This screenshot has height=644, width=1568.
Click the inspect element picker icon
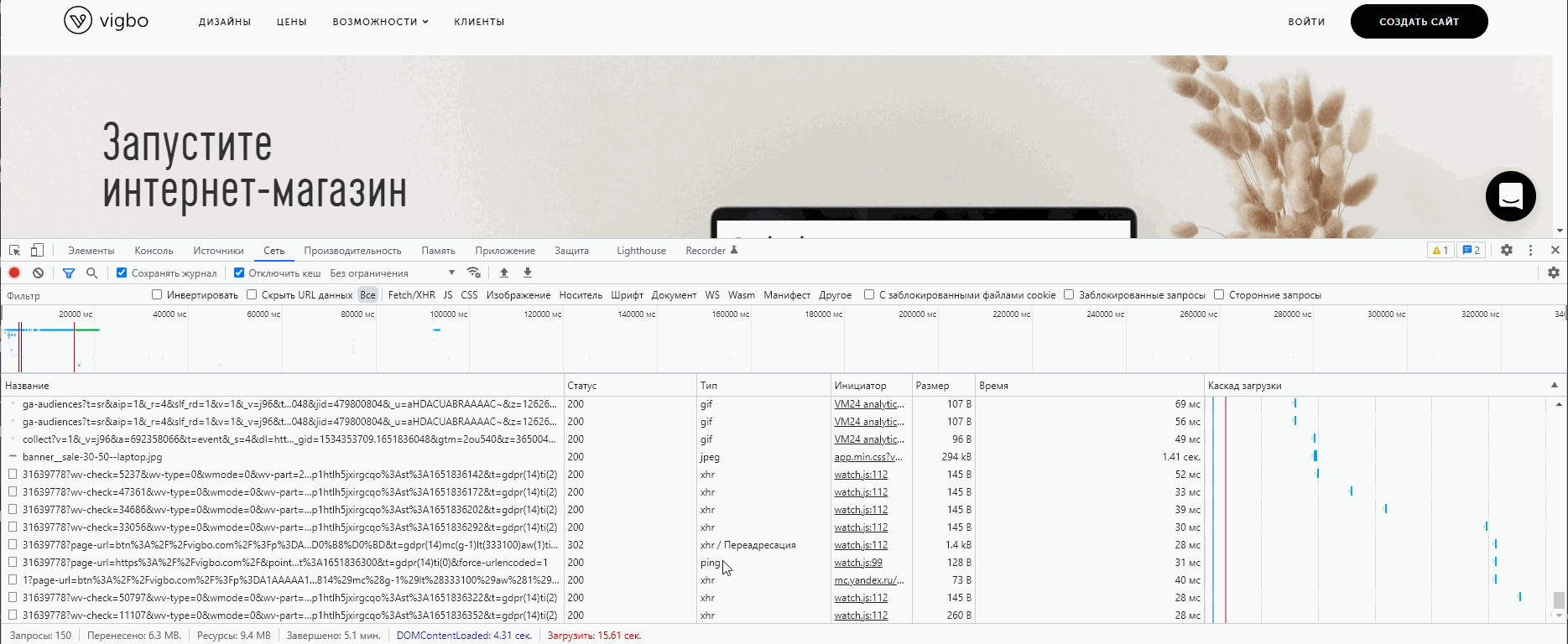point(14,251)
